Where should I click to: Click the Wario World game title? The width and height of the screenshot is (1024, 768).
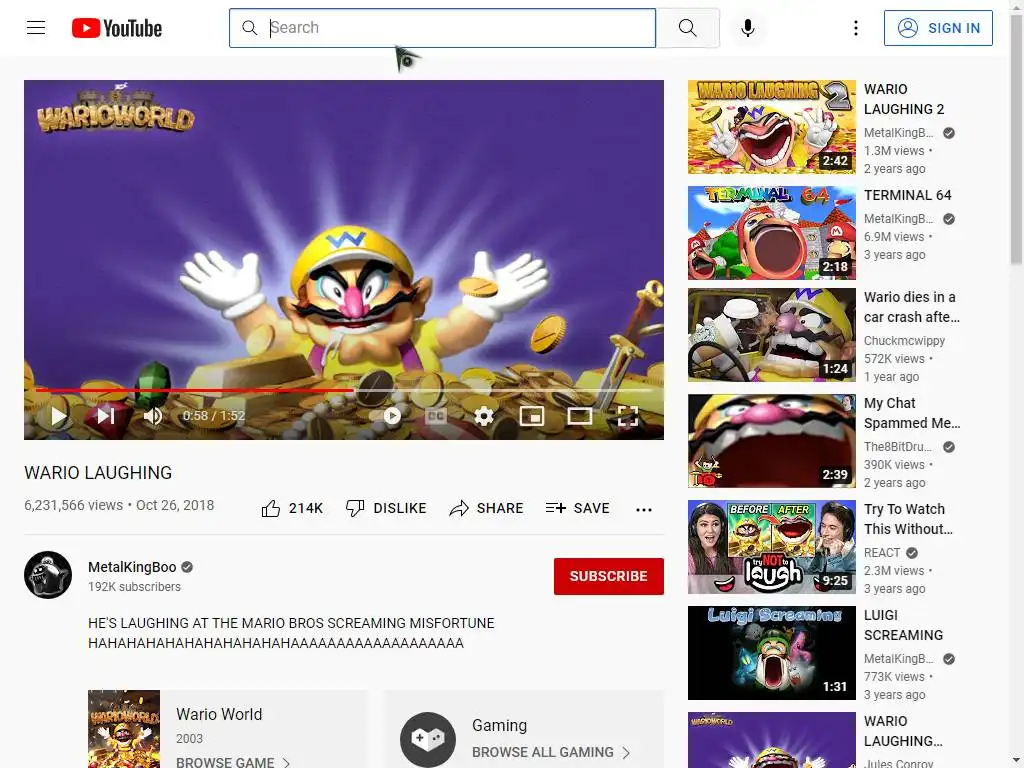(219, 714)
